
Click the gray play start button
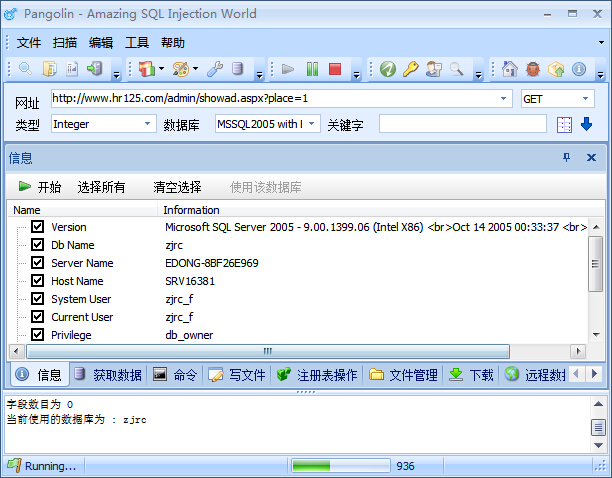(288, 69)
